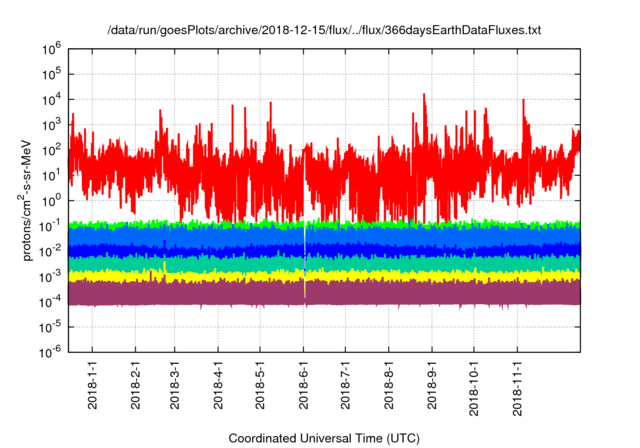The width and height of the screenshot is (640, 448).
Task: Click the 10^-6 y-axis tick label
Action: pos(50,352)
